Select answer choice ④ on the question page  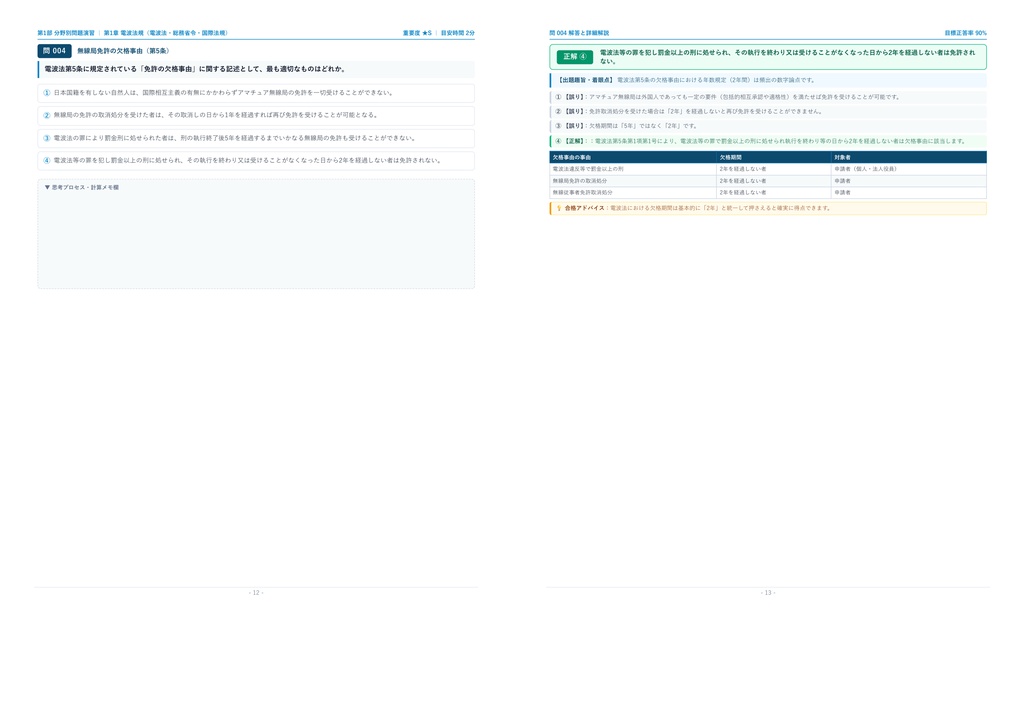tap(256, 160)
